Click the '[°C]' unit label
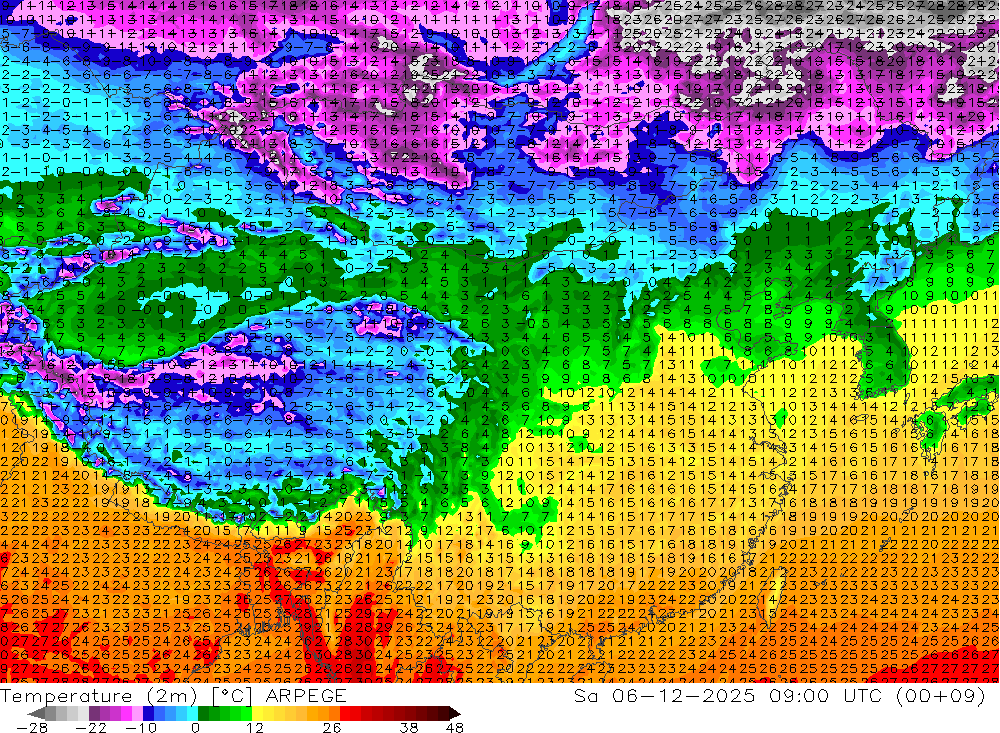Viewport: 1000px width, 733px height. pyautogui.click(x=232, y=696)
